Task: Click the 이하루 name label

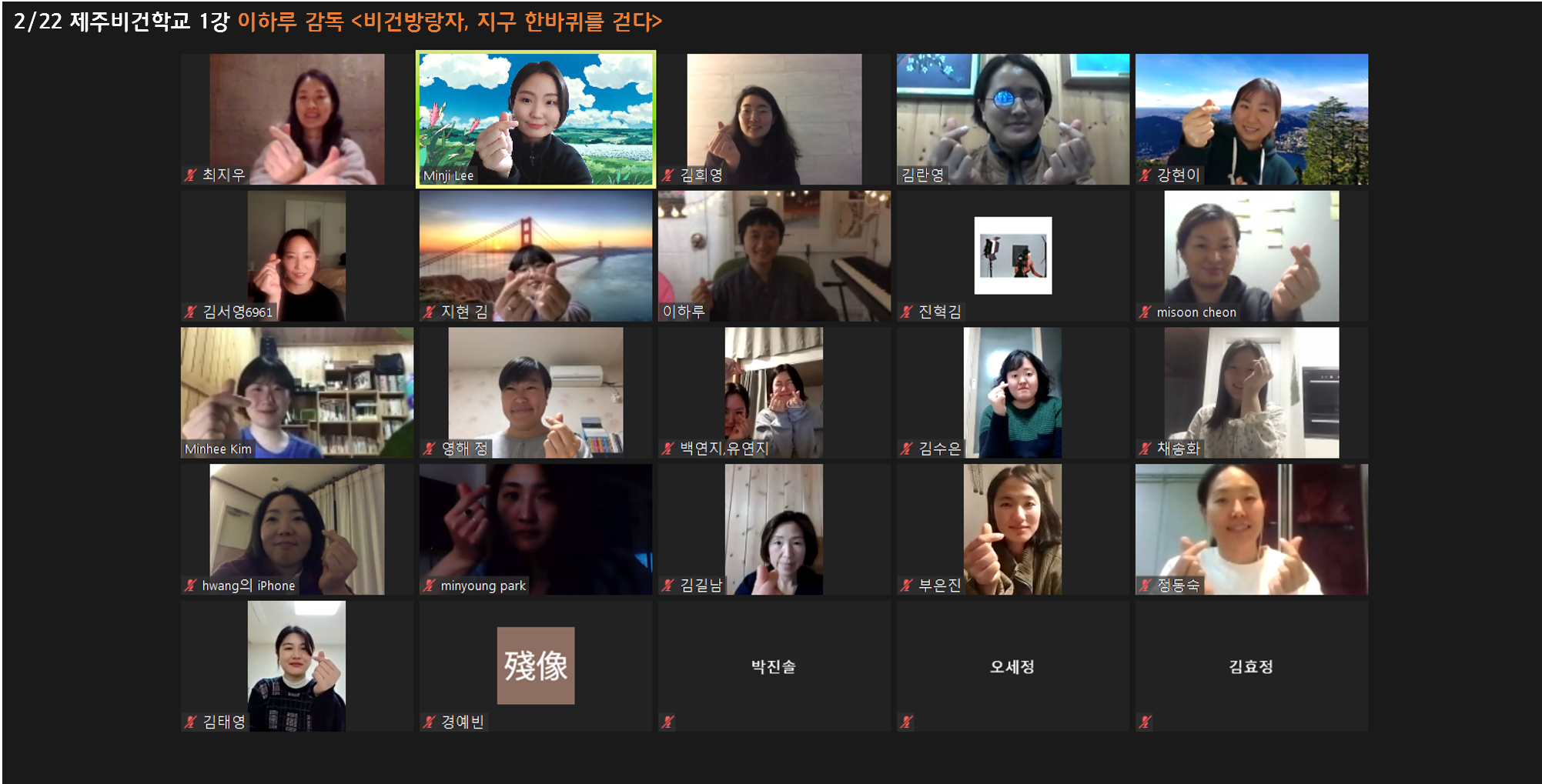Action: pyautogui.click(x=684, y=312)
